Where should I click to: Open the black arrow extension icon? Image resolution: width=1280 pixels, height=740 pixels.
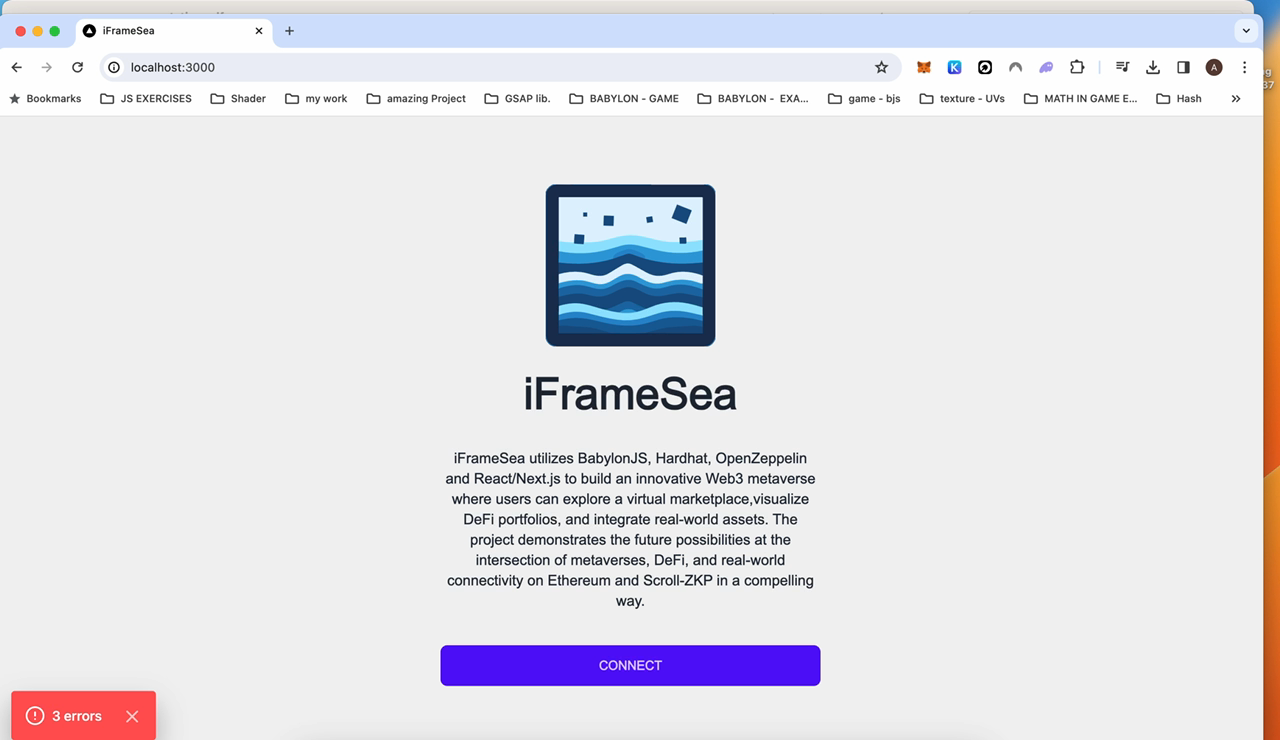coord(985,67)
